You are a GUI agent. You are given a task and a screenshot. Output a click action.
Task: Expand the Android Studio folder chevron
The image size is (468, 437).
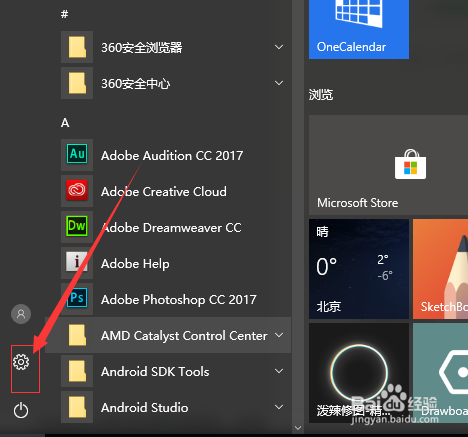(279, 407)
